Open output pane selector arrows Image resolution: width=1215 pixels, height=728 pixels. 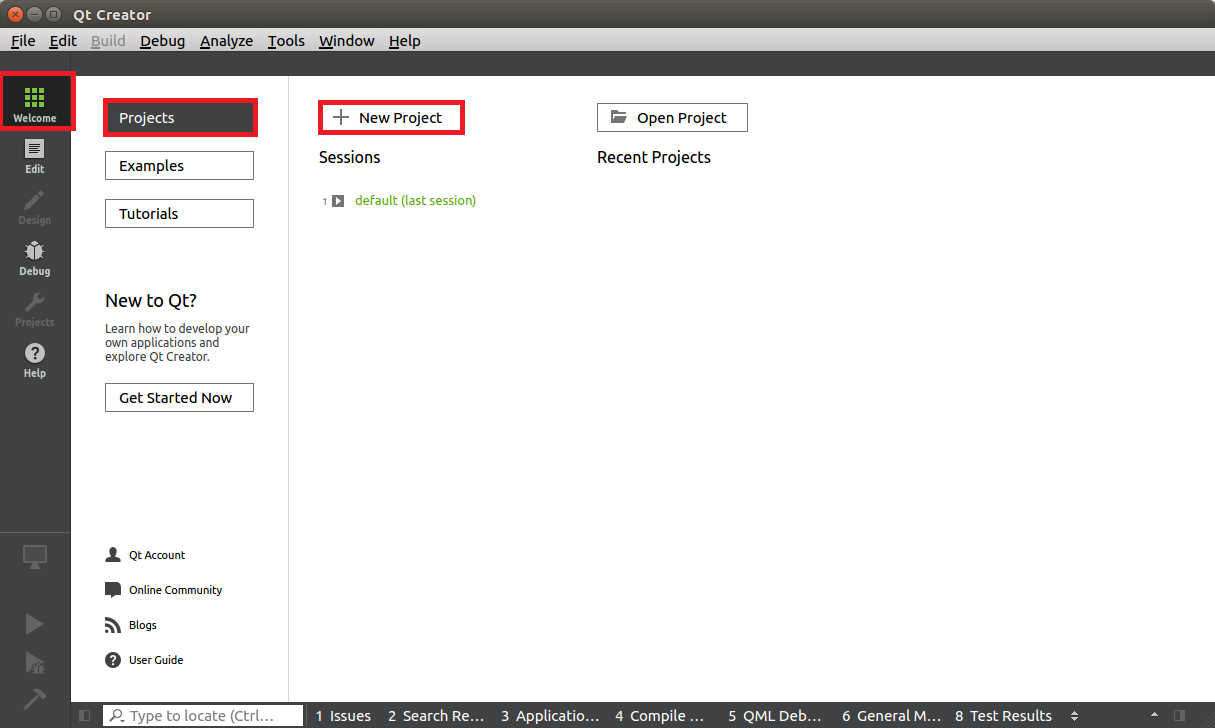point(1074,716)
